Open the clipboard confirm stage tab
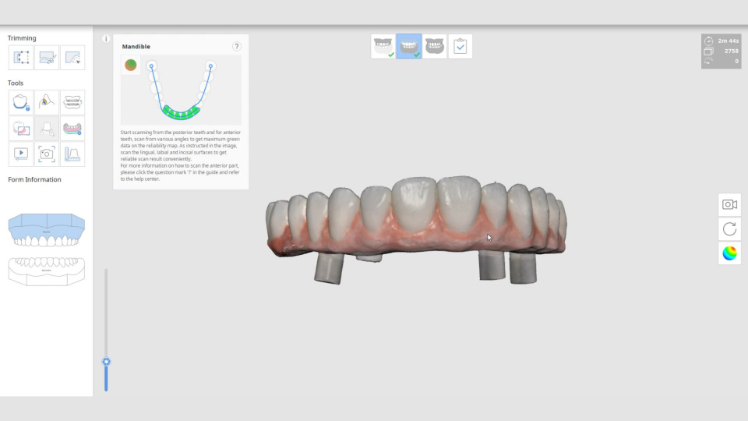Viewport: 748px width, 421px height. click(460, 46)
